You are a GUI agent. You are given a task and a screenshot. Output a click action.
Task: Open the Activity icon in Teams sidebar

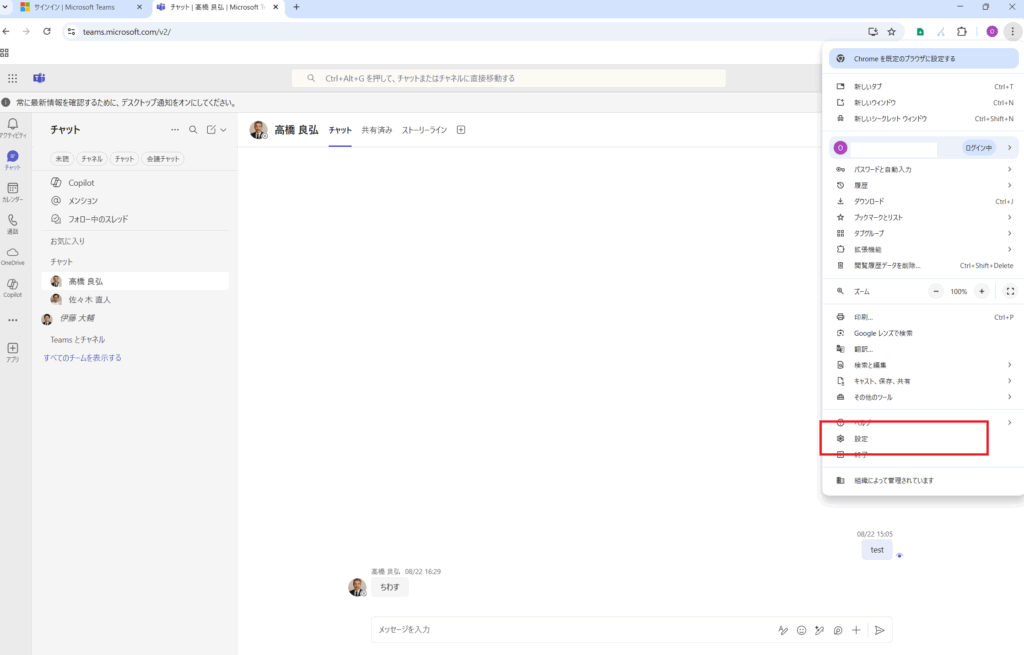pos(13,127)
